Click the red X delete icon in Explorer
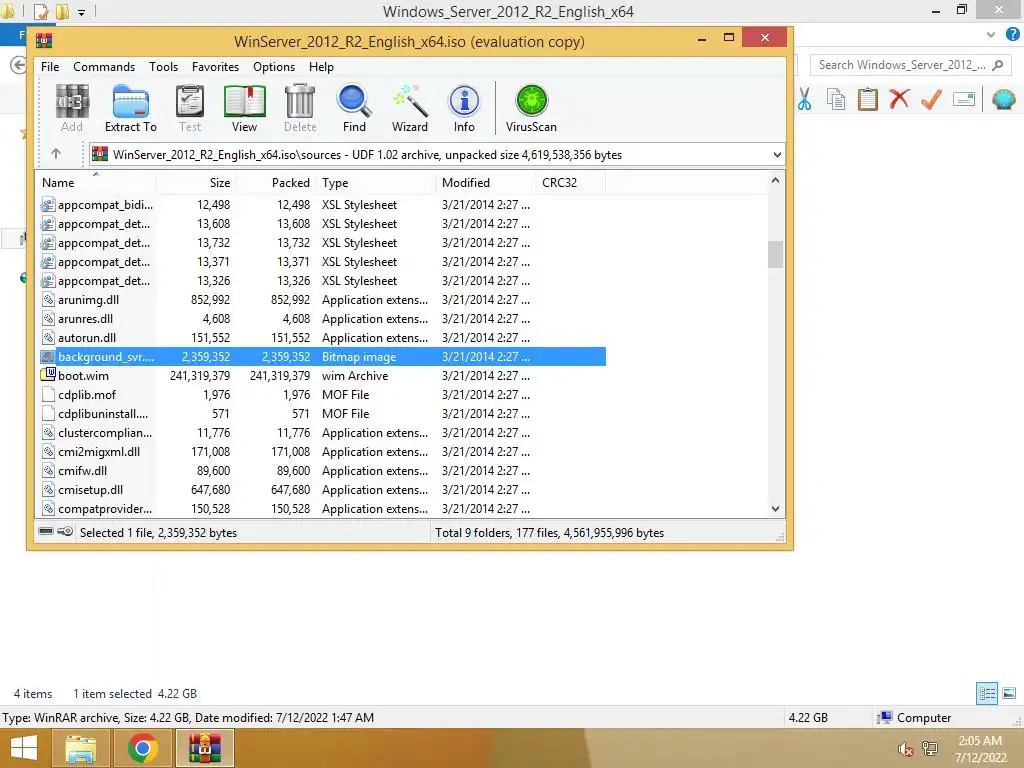 [x=899, y=99]
